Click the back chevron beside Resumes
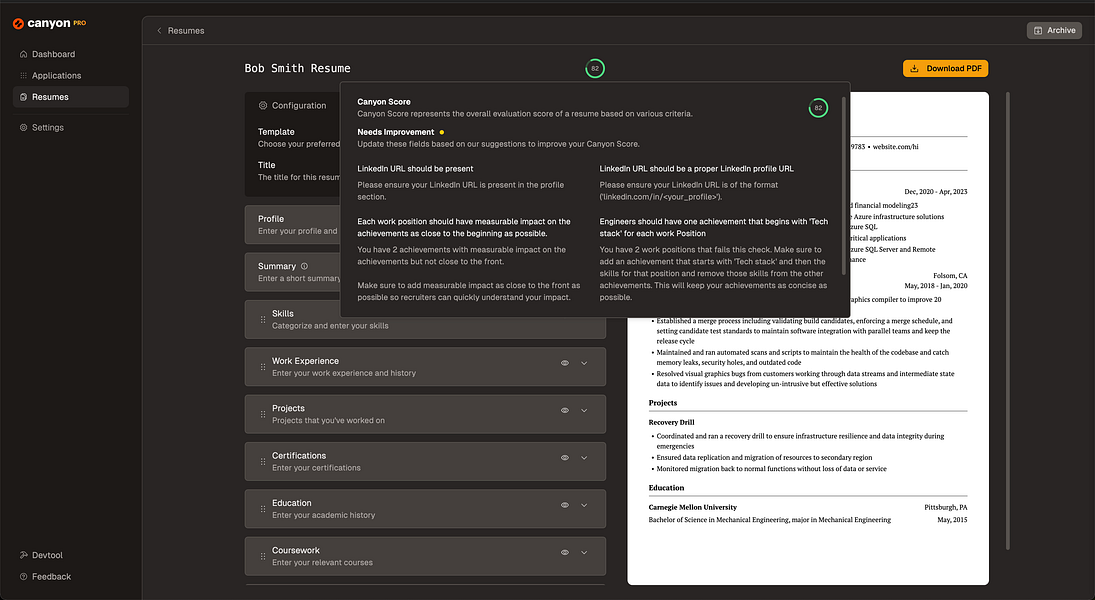Image resolution: width=1095 pixels, height=600 pixels. (x=159, y=31)
